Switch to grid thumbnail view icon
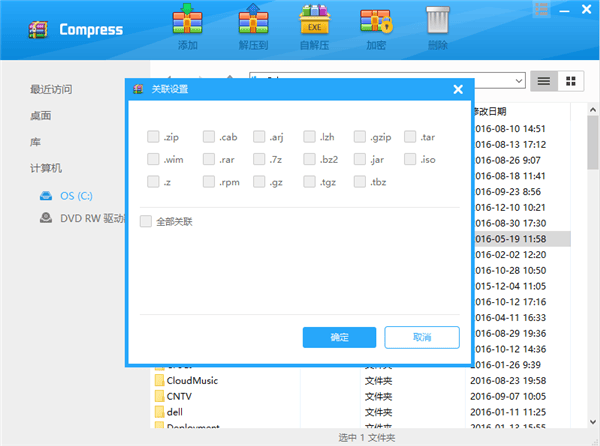The width and height of the screenshot is (600, 446). click(571, 80)
